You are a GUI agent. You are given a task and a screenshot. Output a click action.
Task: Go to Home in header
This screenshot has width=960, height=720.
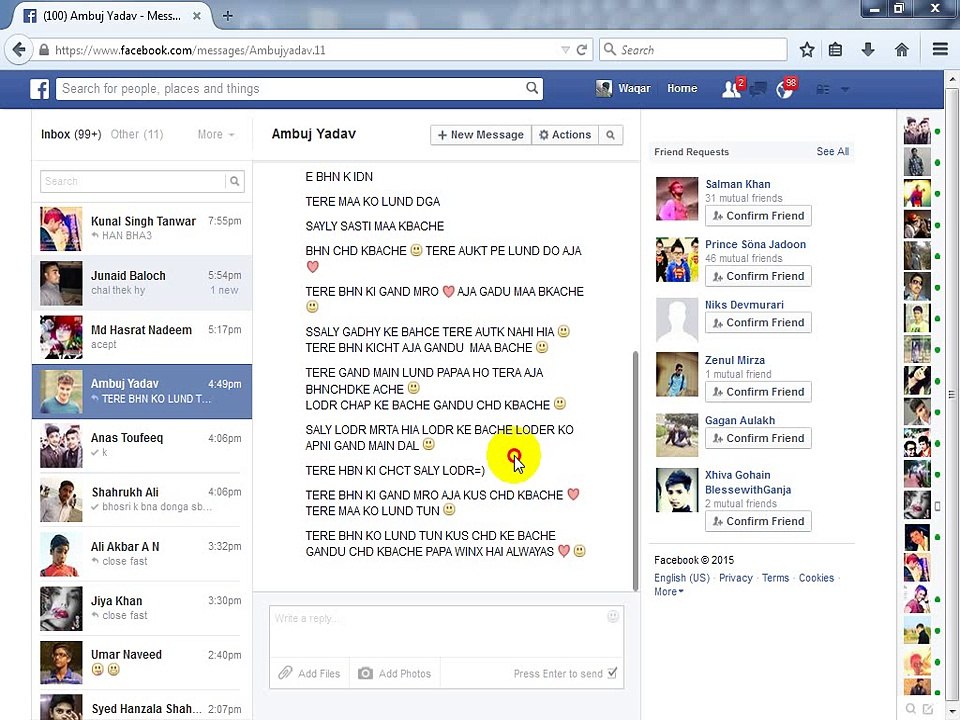(682, 88)
